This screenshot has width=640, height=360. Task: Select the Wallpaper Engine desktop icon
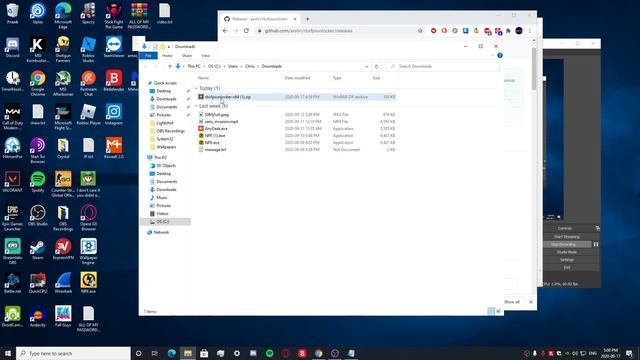click(88, 251)
